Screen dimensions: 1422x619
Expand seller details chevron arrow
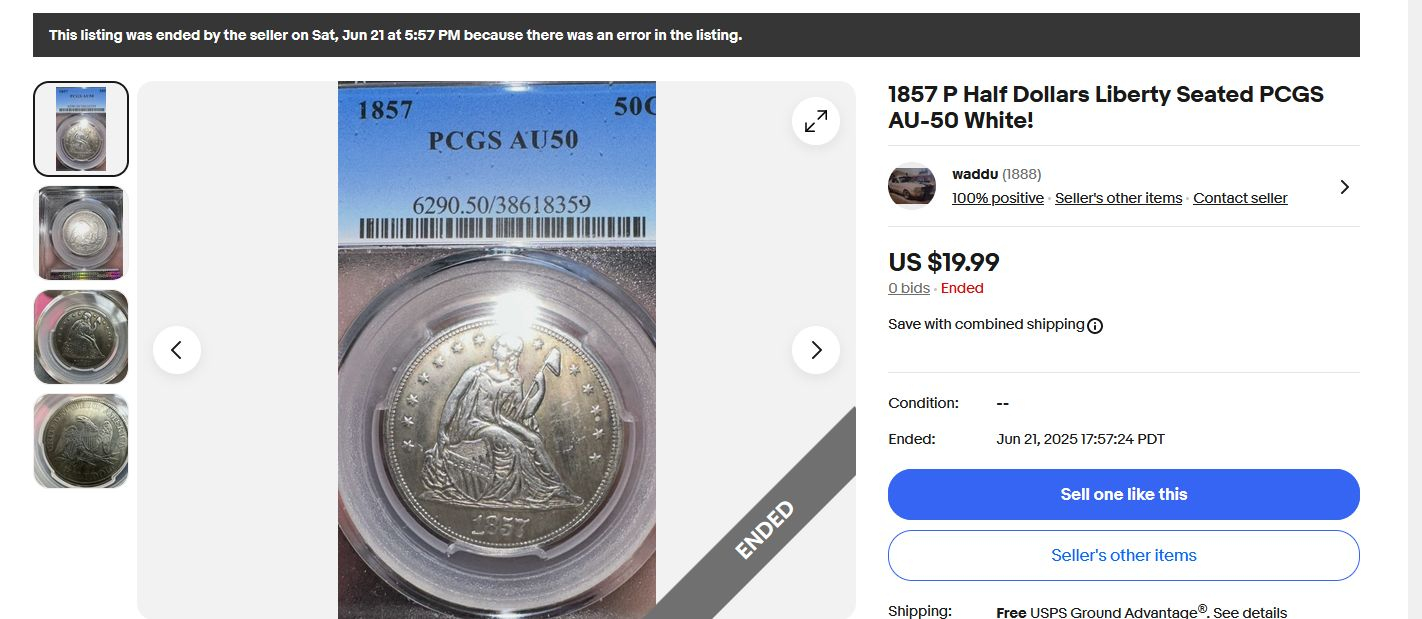[x=1344, y=187]
